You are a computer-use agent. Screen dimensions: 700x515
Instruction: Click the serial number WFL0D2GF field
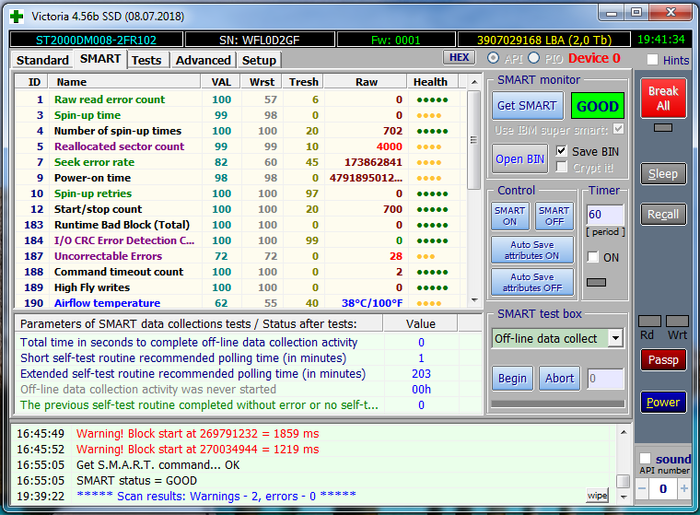coord(259,40)
